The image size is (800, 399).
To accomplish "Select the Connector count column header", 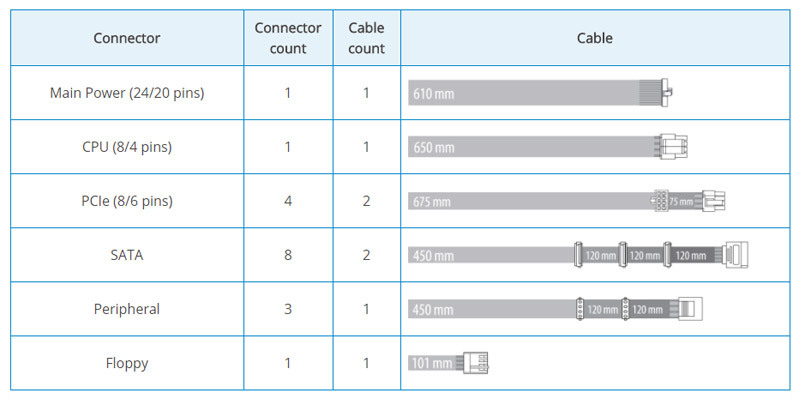I will point(288,38).
